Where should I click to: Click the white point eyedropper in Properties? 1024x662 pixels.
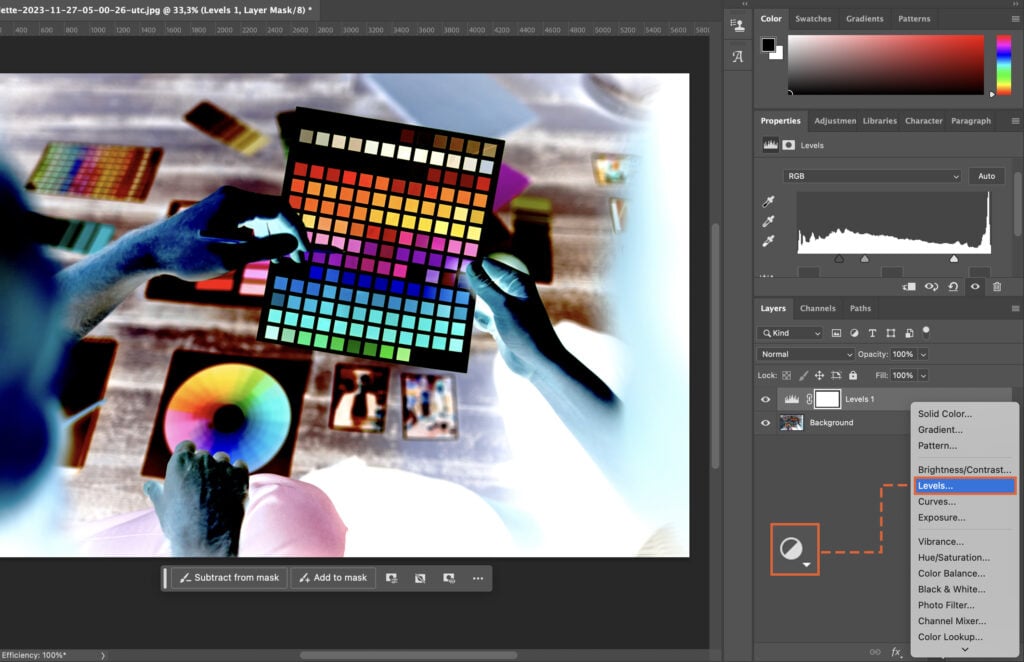click(766, 241)
